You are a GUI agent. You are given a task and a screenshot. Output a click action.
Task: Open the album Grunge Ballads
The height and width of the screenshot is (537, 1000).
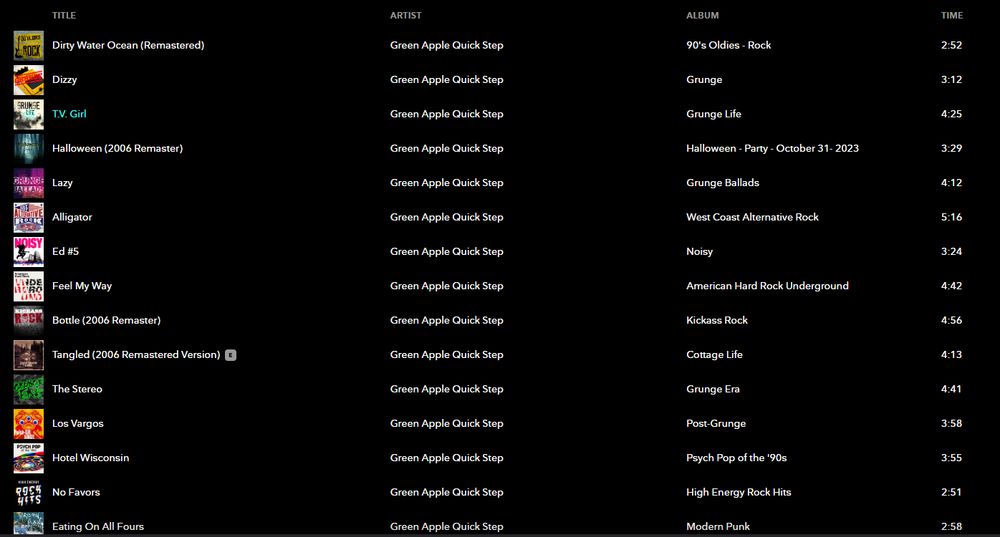pyautogui.click(x=723, y=183)
